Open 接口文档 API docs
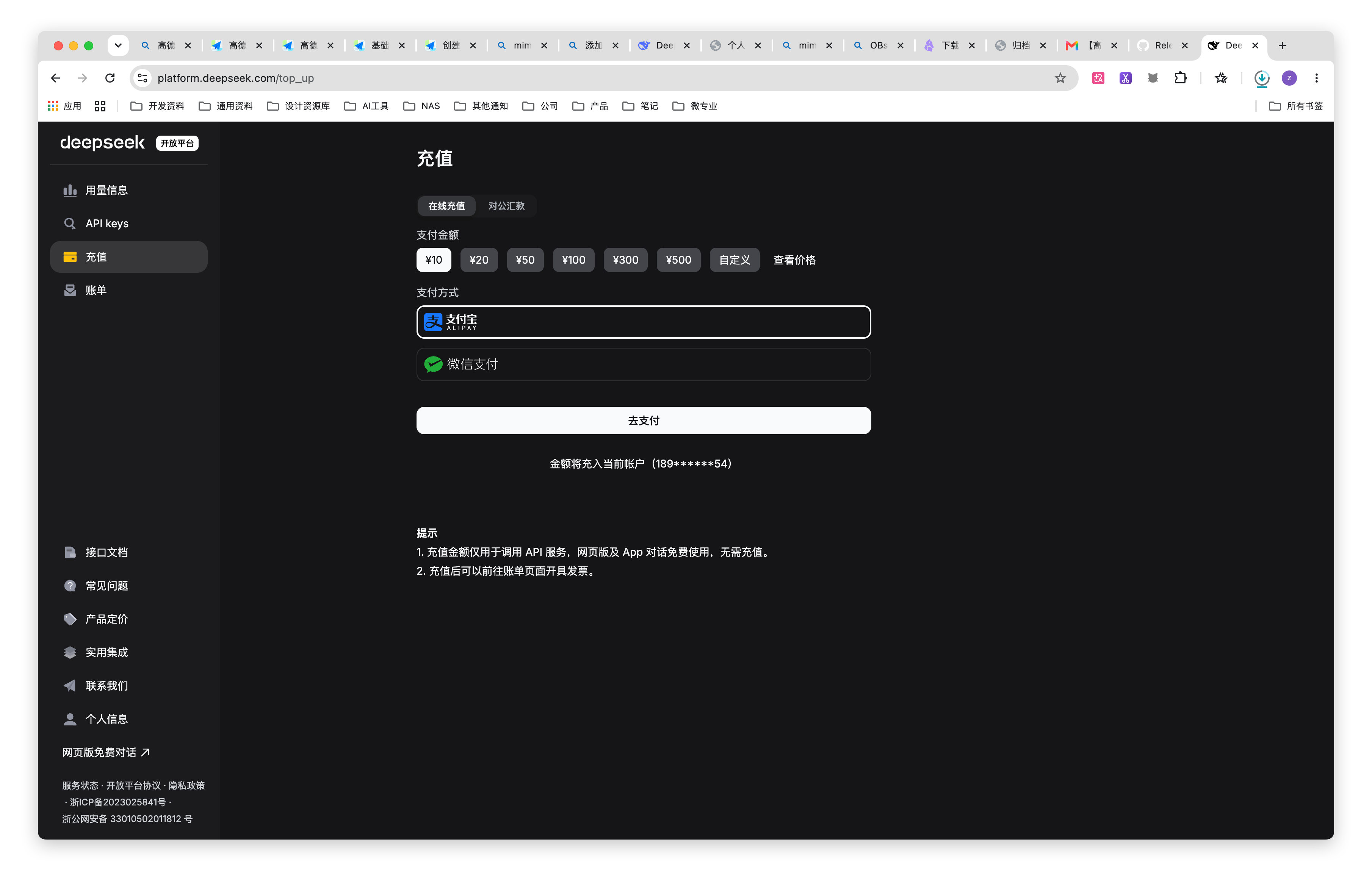 [129, 552]
